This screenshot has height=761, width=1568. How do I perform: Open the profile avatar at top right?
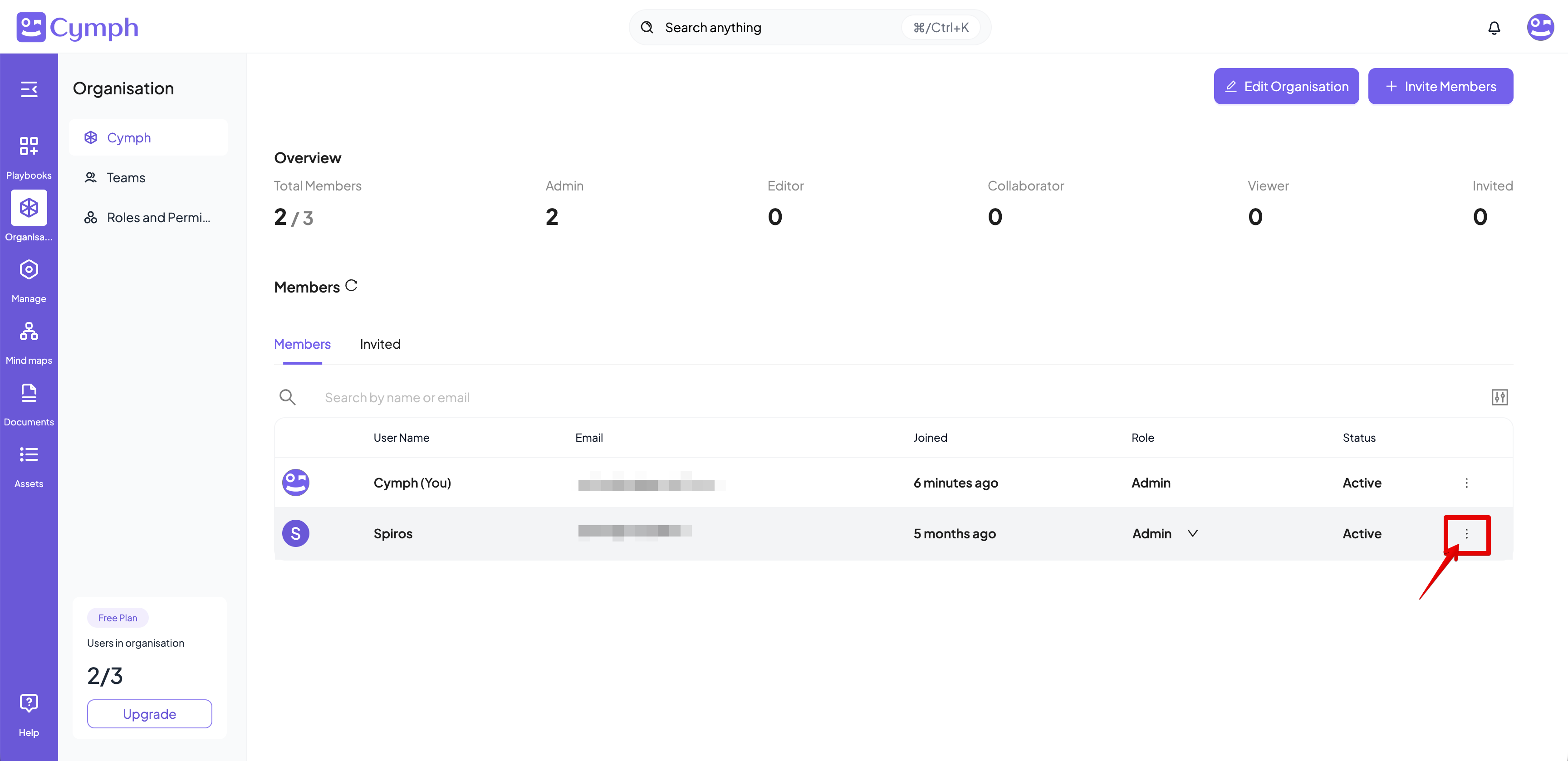coord(1540,27)
